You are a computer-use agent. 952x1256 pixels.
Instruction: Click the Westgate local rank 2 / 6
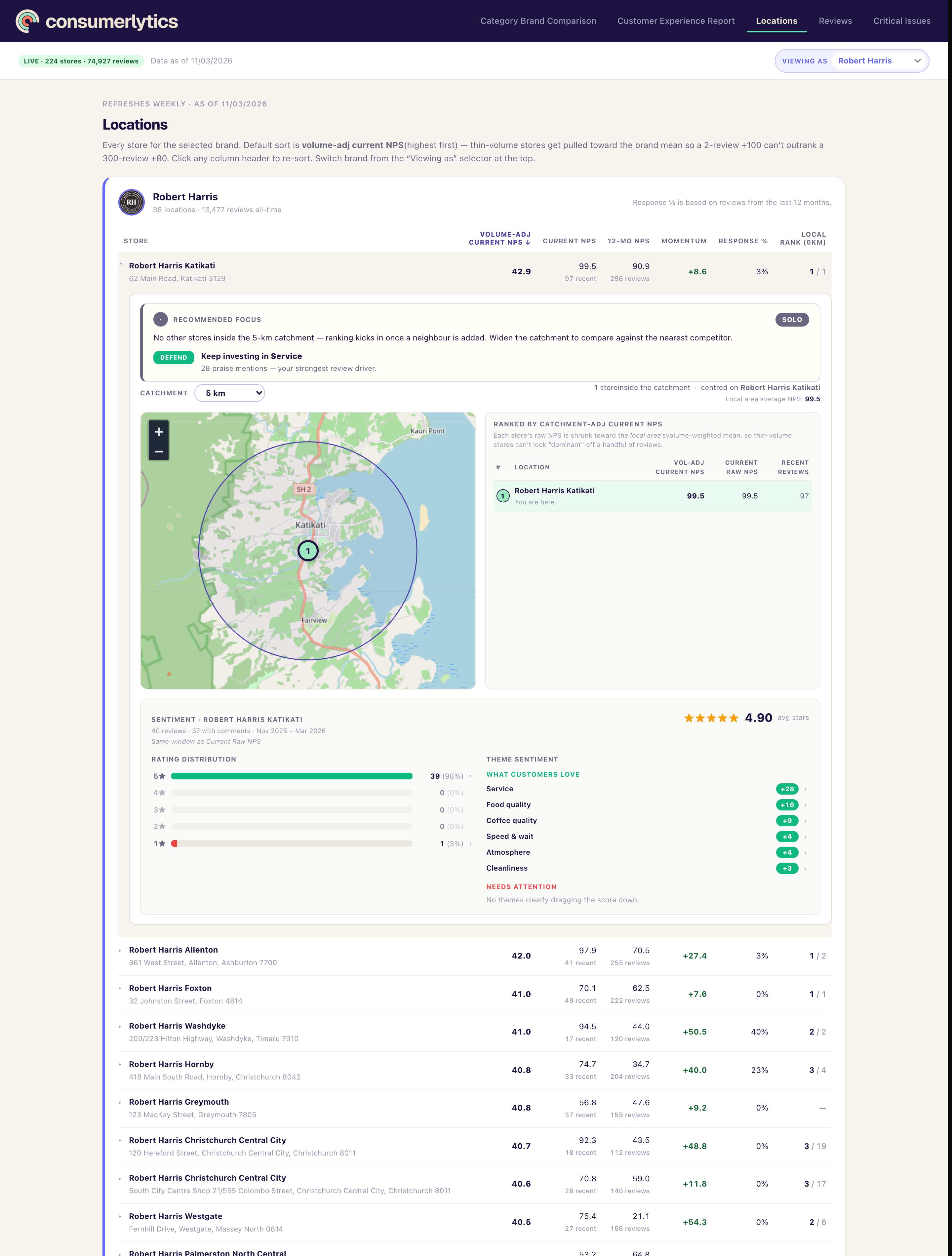pyautogui.click(x=817, y=1223)
